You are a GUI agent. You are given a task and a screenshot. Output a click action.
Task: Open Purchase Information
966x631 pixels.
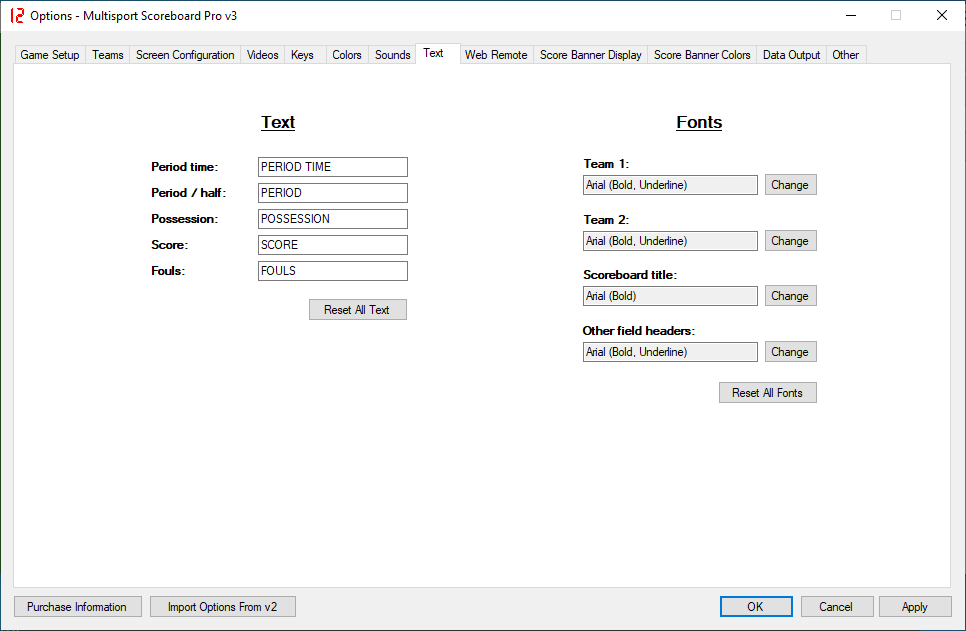pyautogui.click(x=77, y=607)
